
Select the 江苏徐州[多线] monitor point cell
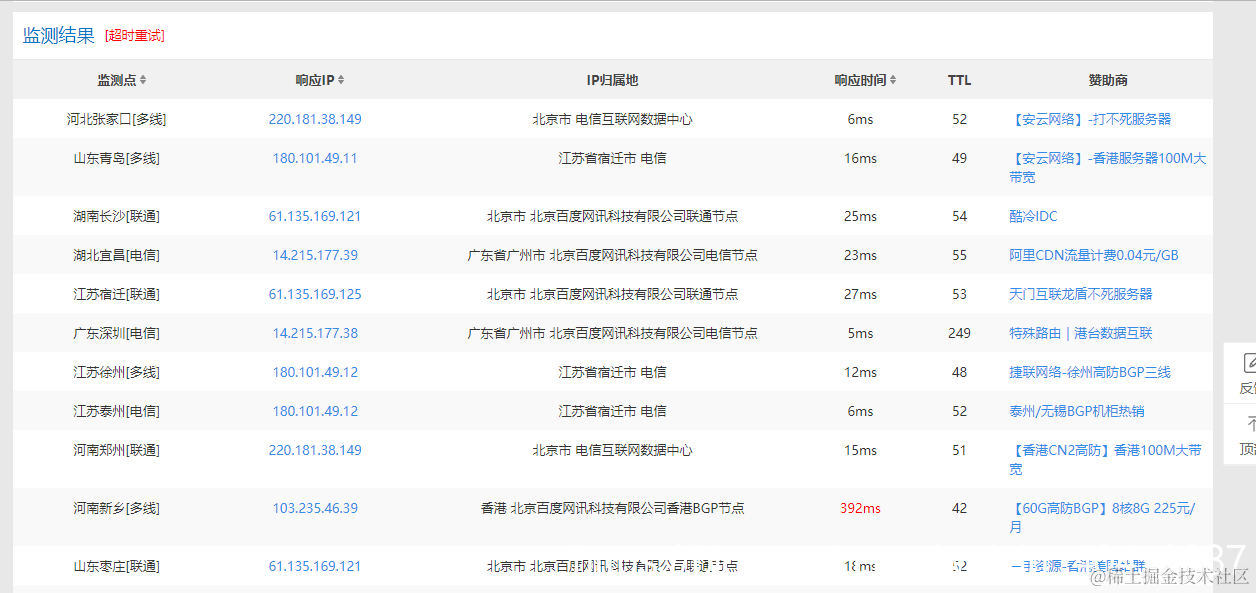[116, 372]
